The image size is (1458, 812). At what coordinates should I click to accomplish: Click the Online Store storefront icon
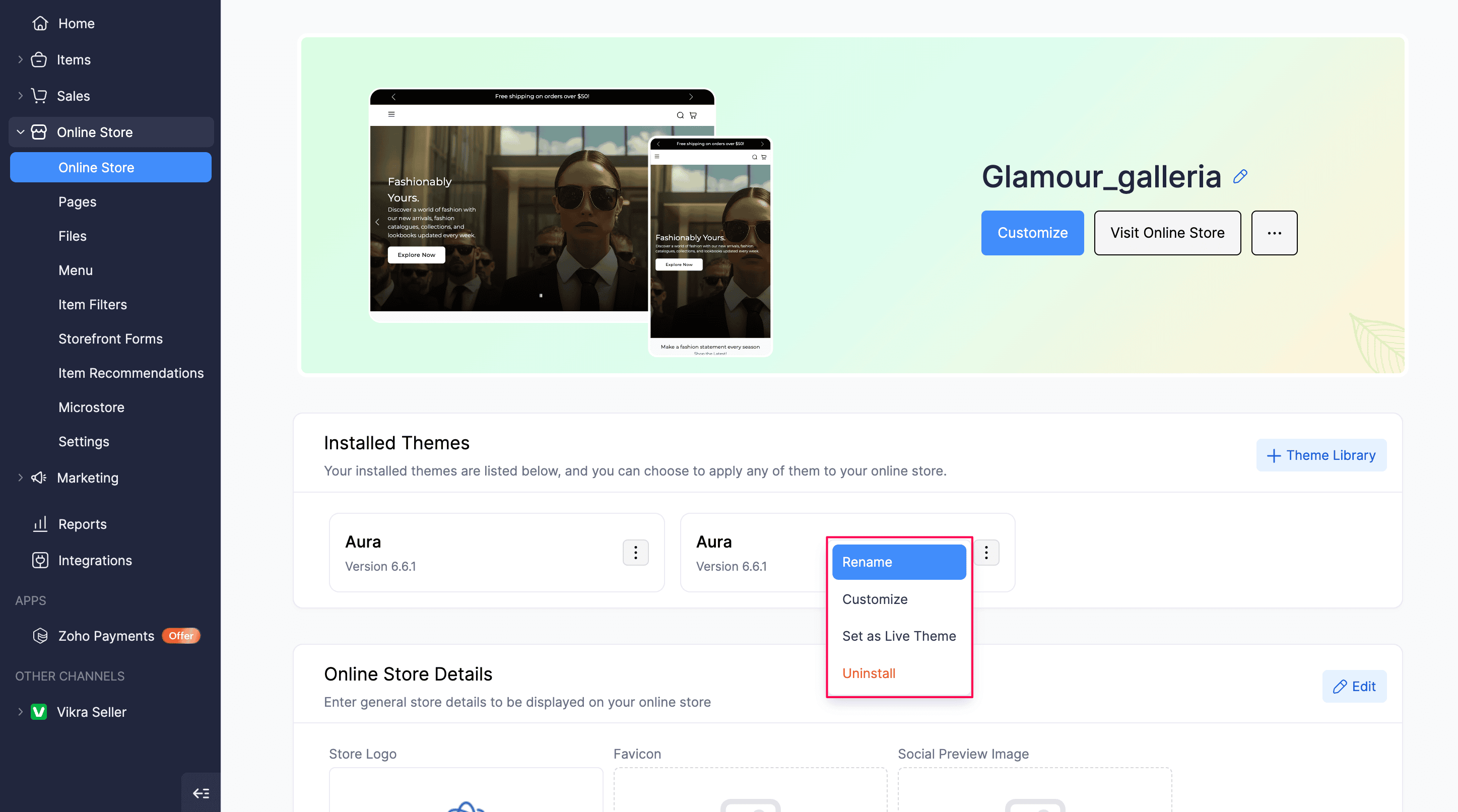(x=39, y=132)
